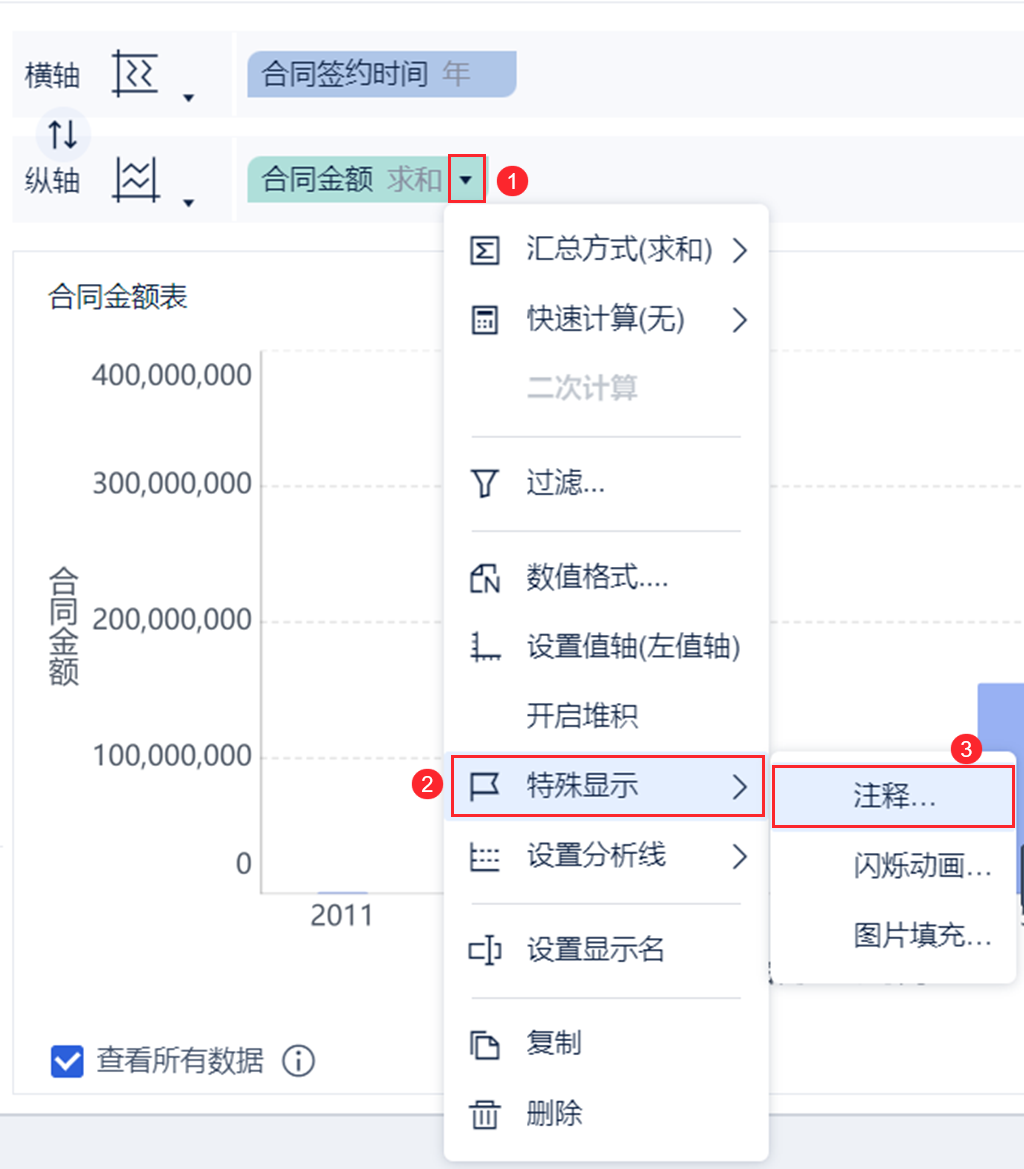Open the 合同金额 求和 field dropdown arrow
This screenshot has width=1024, height=1169.
[x=467, y=179]
